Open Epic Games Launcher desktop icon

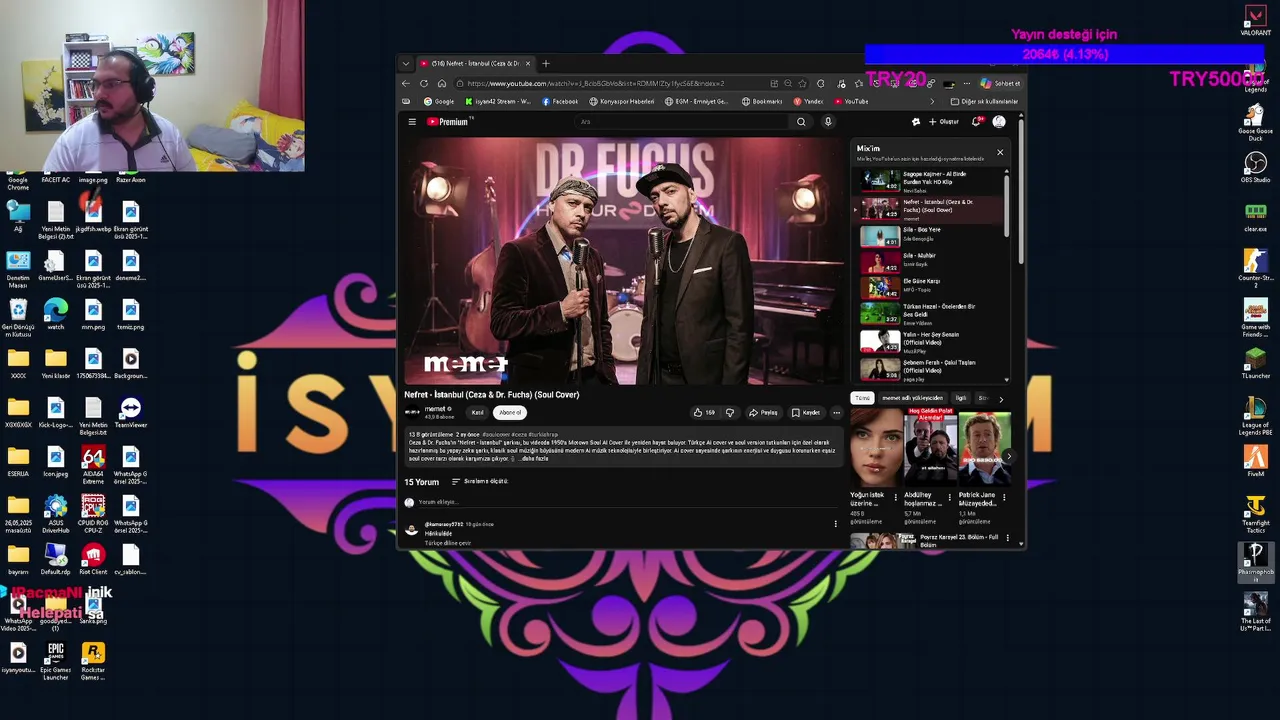56,661
